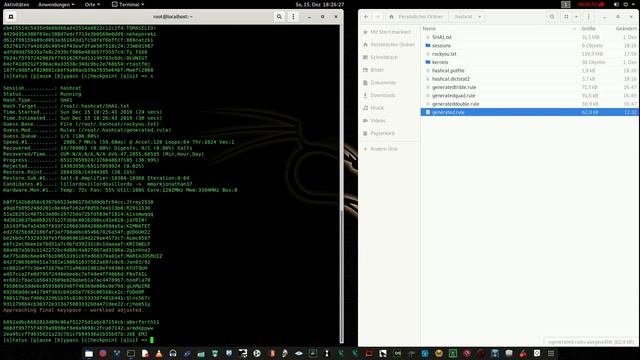The height and width of the screenshot is (360, 640).
Task: Select the generatedtrible.rule file
Action: [x=529, y=87]
